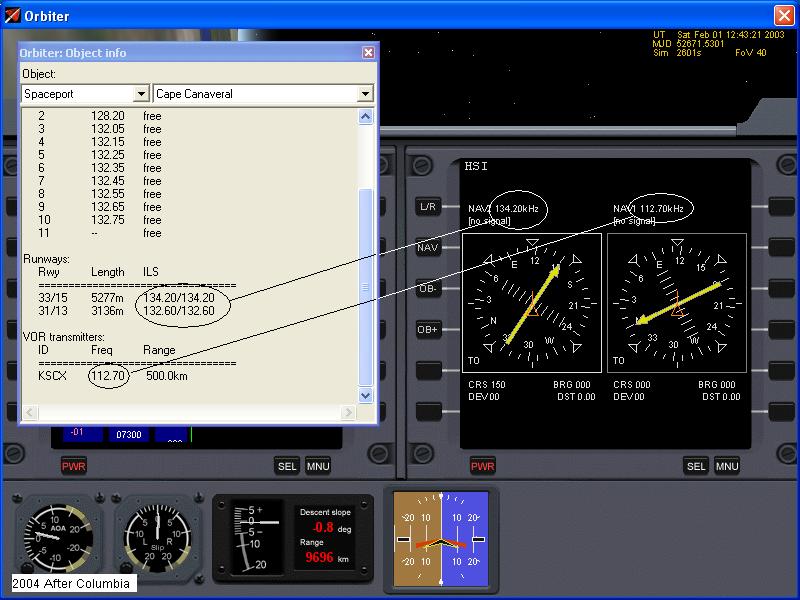
Task: Click blank left button below OB+ on HSI MFD
Action: point(428,370)
